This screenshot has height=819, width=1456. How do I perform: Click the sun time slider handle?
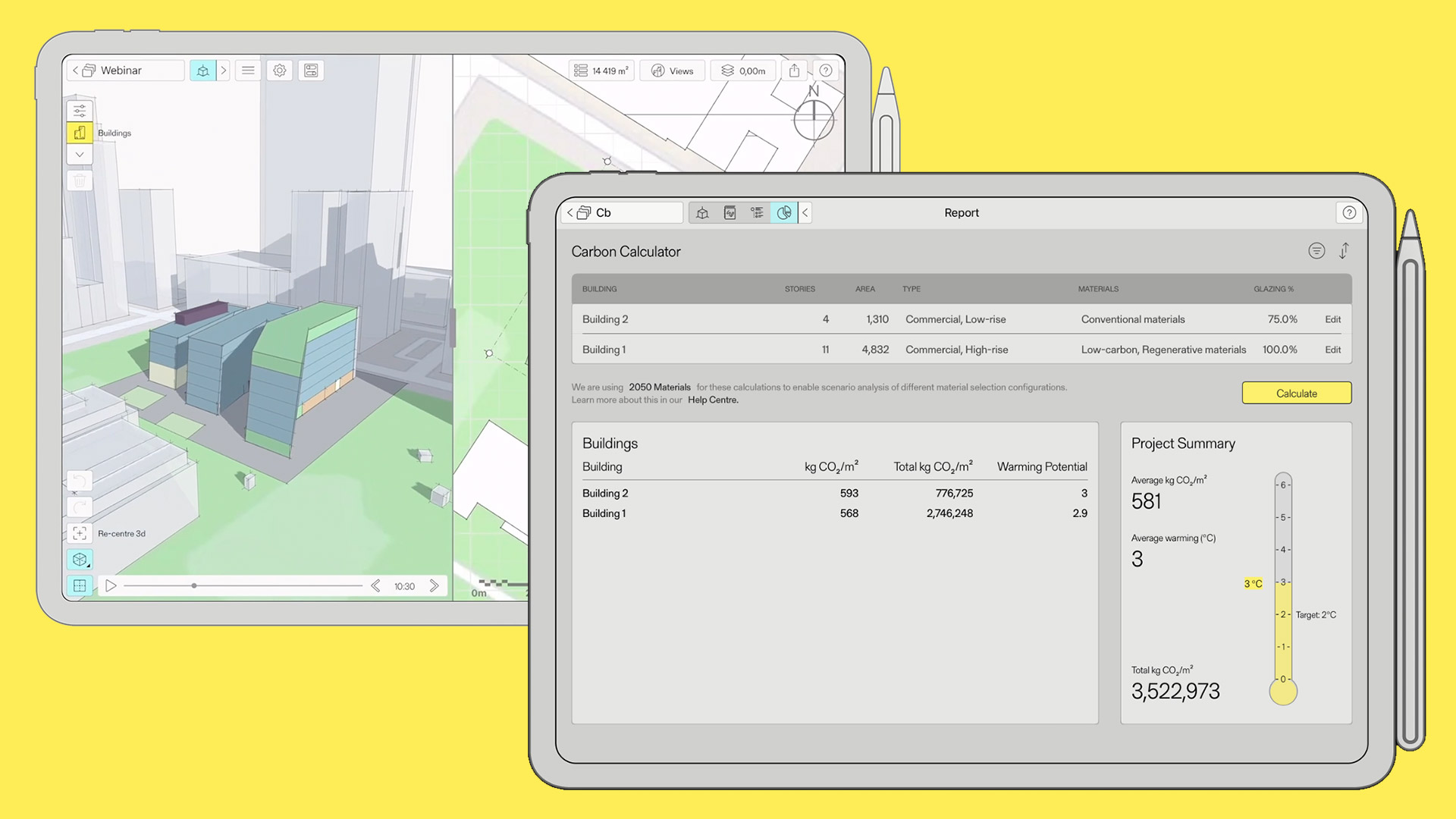pos(194,585)
